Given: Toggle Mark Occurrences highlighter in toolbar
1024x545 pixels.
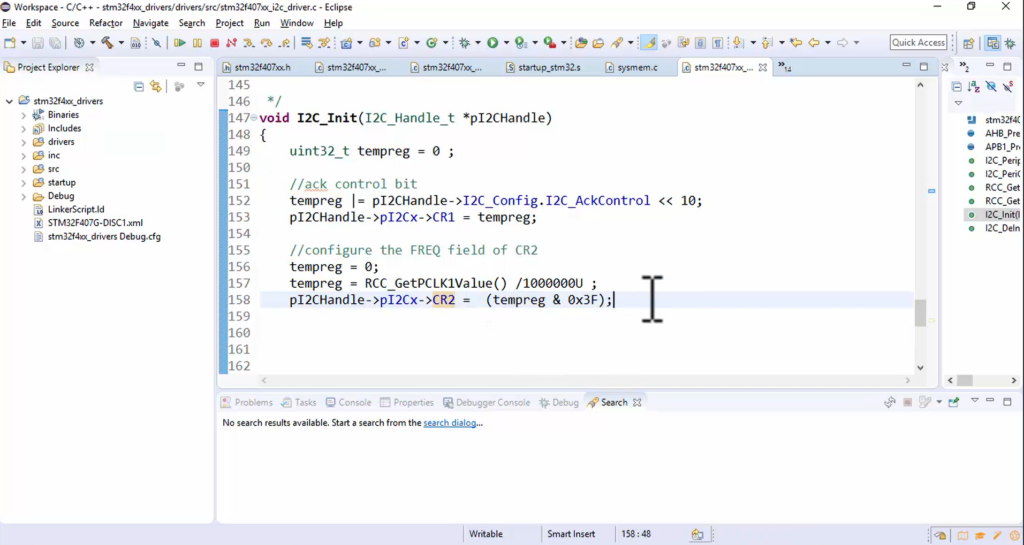Looking at the screenshot, I should click(649, 43).
